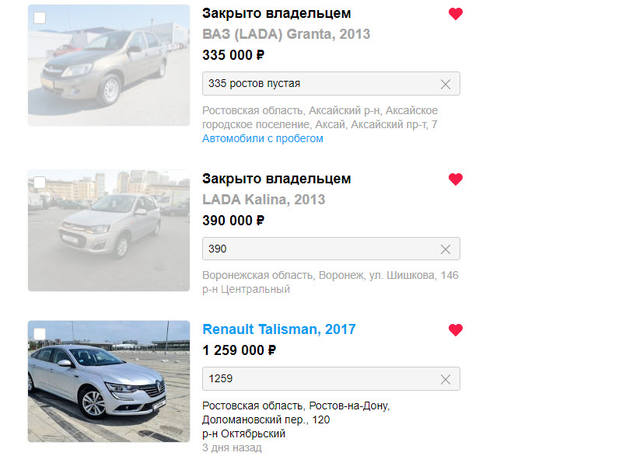The width and height of the screenshot is (640, 456).
Task: Open the LADA Kalina car photo
Action: pos(109,230)
